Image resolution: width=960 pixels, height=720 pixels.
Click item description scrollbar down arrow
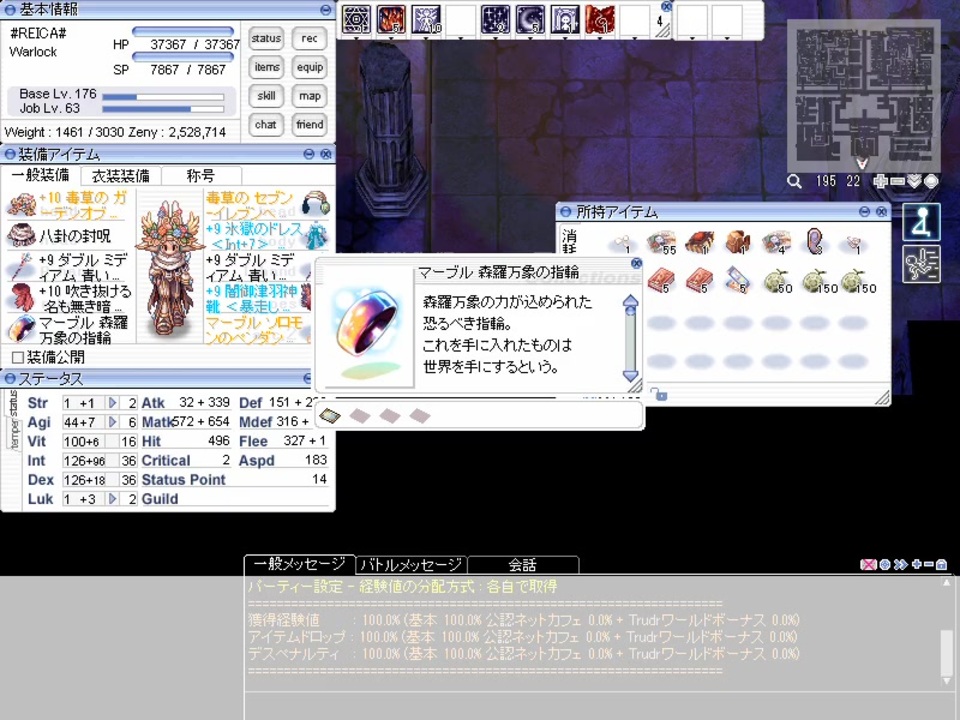click(x=631, y=375)
